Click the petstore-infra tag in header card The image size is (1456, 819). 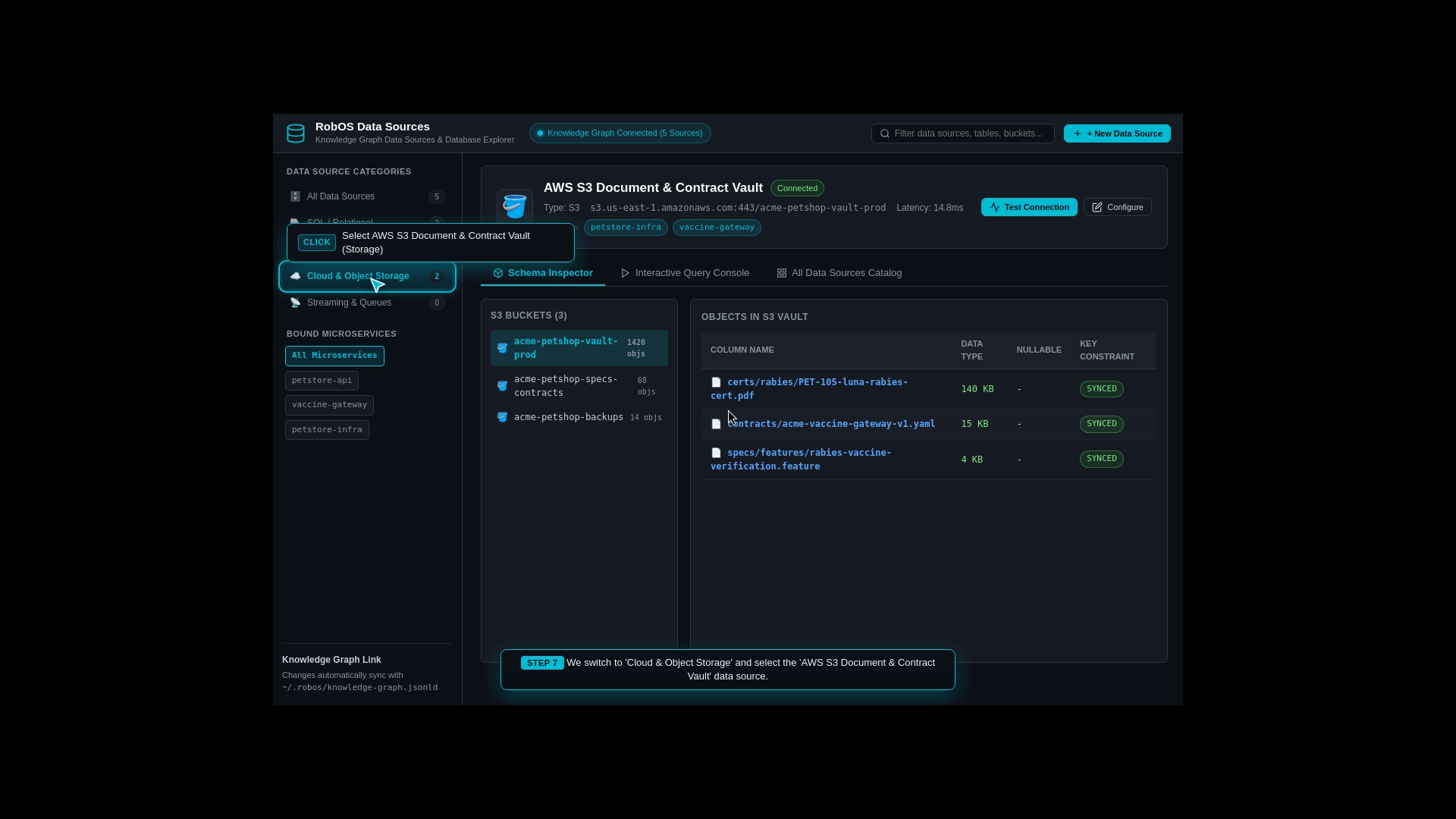(626, 227)
